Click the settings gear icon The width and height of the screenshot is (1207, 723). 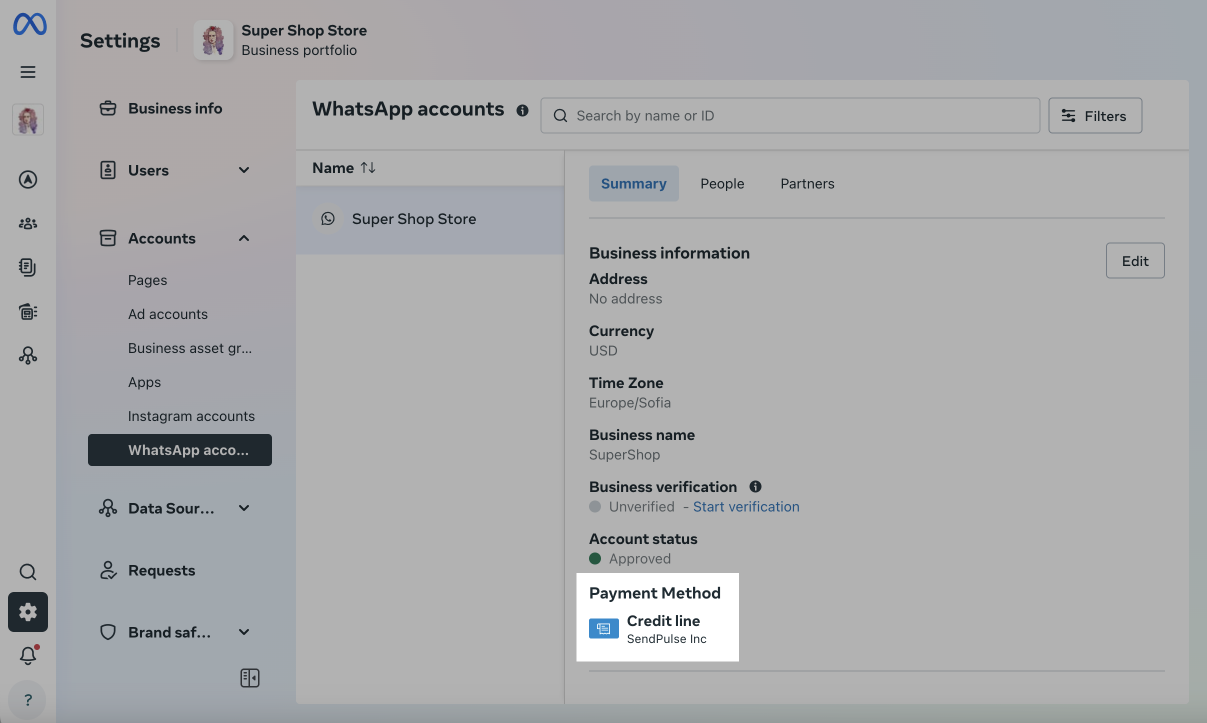coord(28,612)
